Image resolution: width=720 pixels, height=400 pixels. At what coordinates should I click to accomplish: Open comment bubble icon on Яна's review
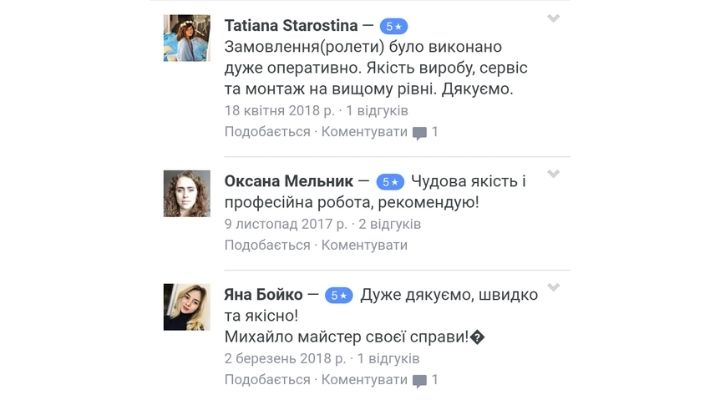coord(419,381)
